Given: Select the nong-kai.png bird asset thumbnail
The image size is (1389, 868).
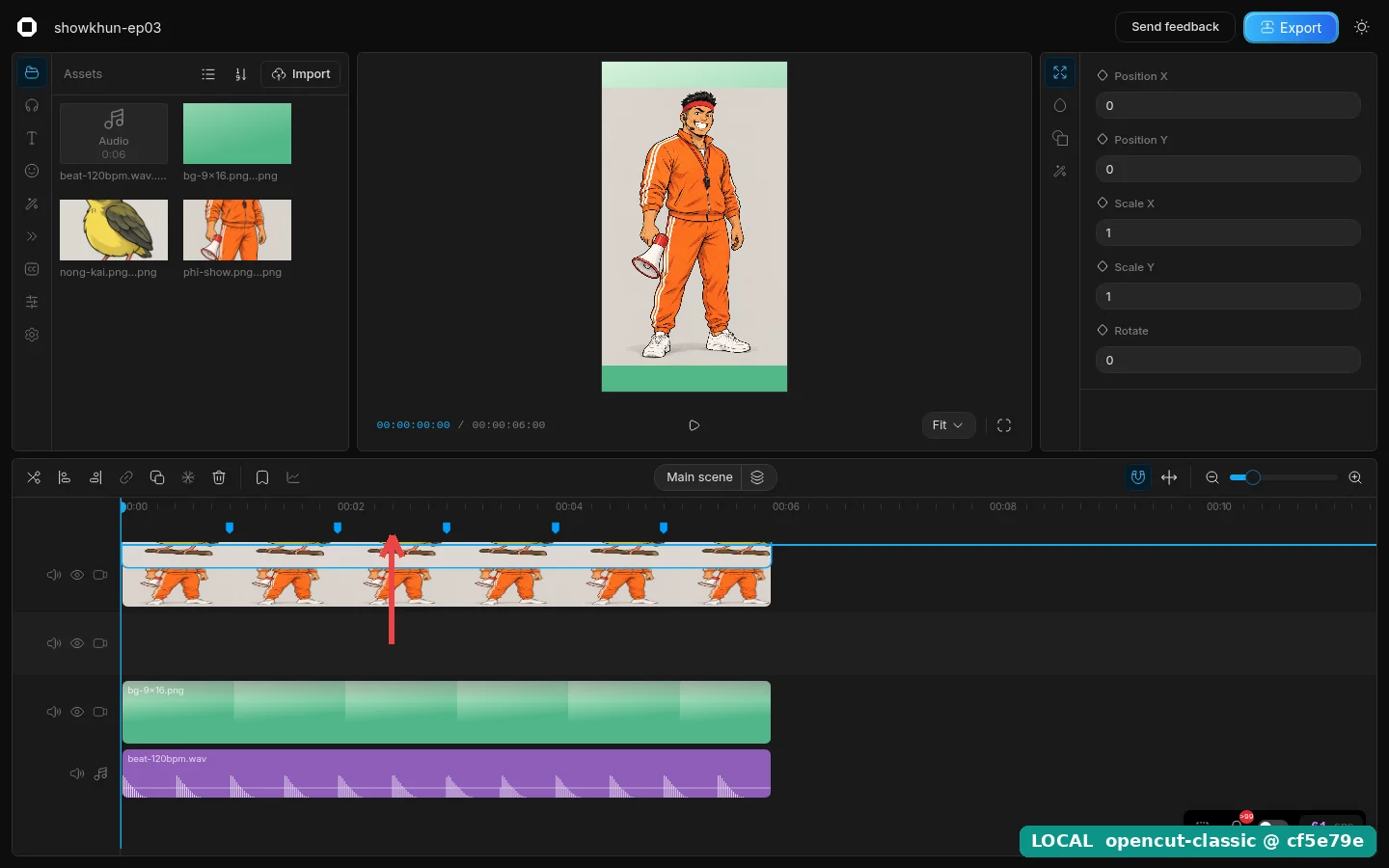Looking at the screenshot, I should point(114,230).
